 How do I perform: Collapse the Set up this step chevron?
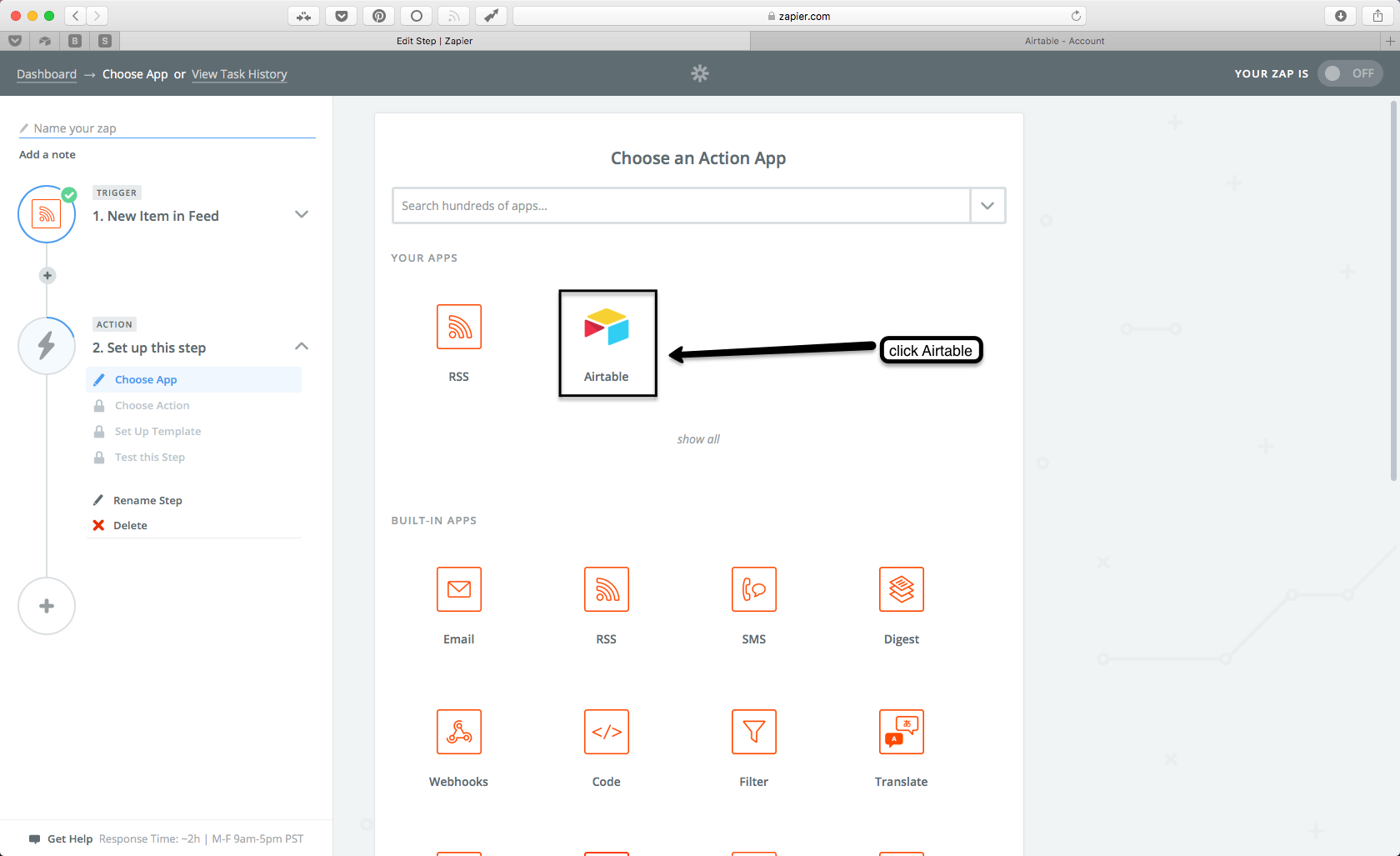pyautogui.click(x=302, y=346)
